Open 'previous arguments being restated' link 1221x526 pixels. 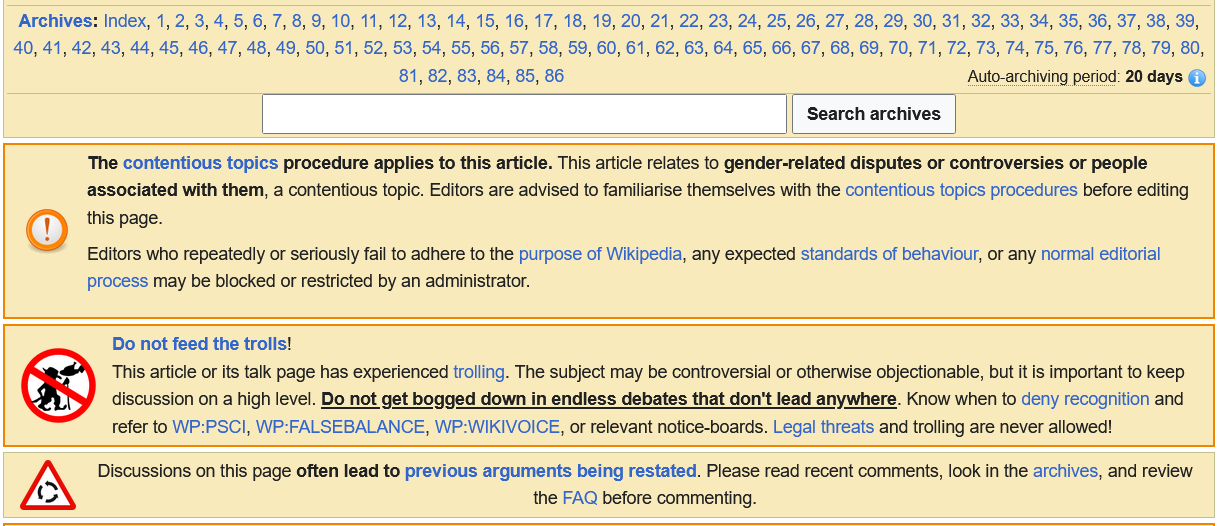[x=550, y=471]
